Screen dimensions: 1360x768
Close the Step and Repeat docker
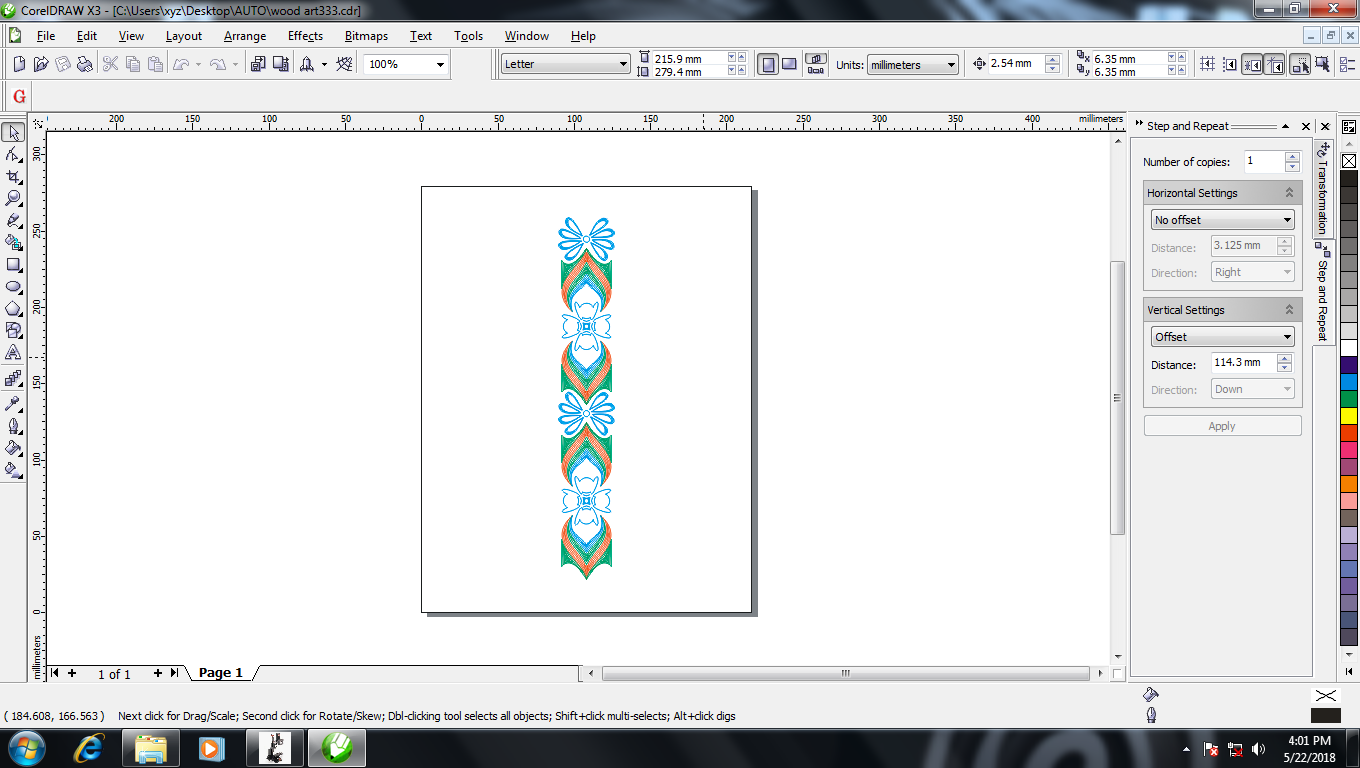[1306, 126]
